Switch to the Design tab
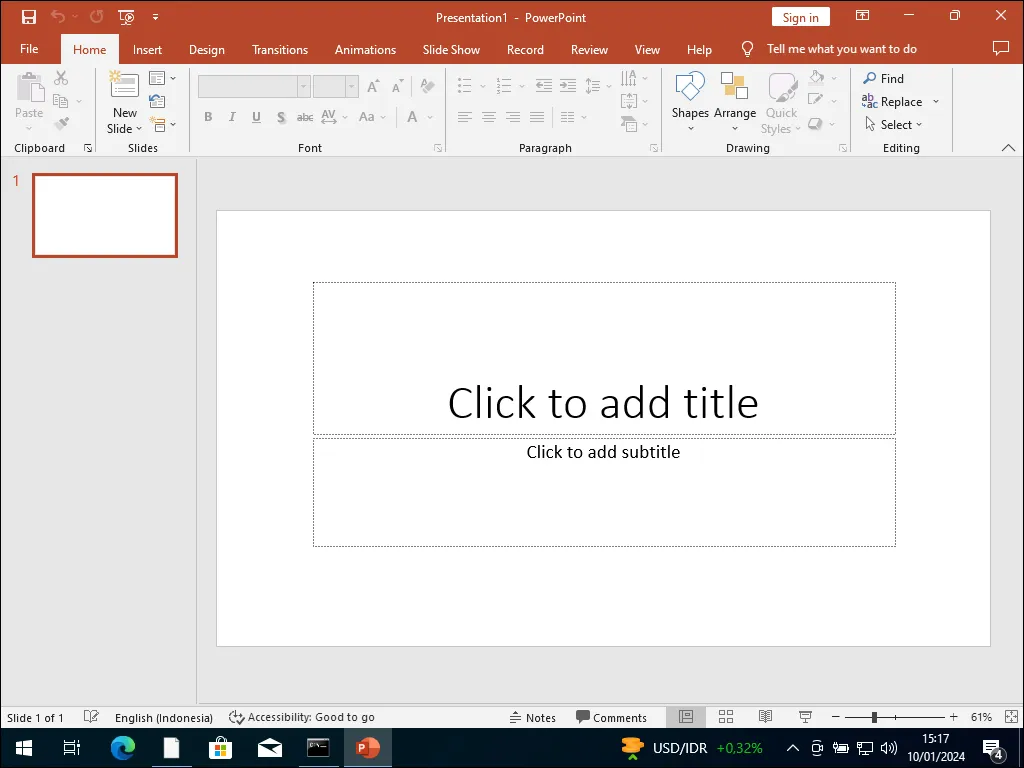The image size is (1024, 768). [x=207, y=49]
